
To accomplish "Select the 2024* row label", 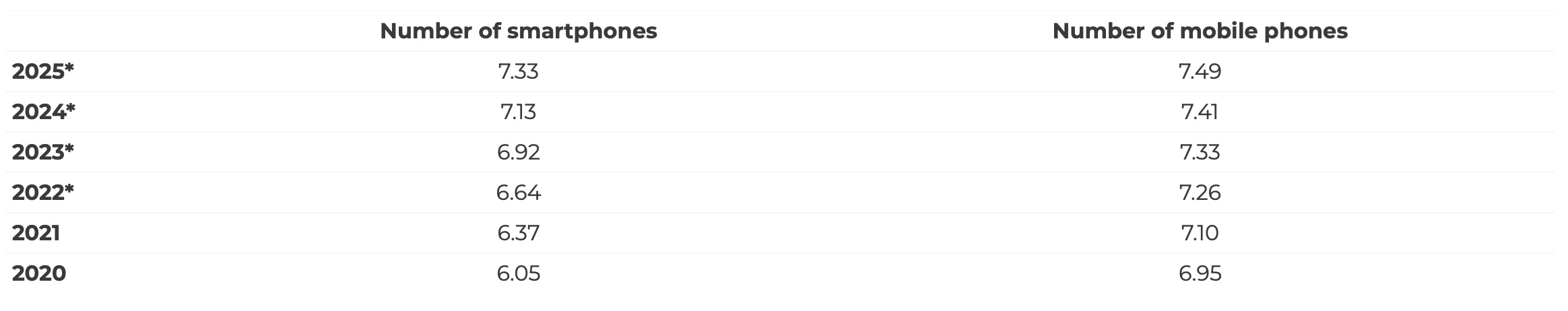I will (x=44, y=112).
